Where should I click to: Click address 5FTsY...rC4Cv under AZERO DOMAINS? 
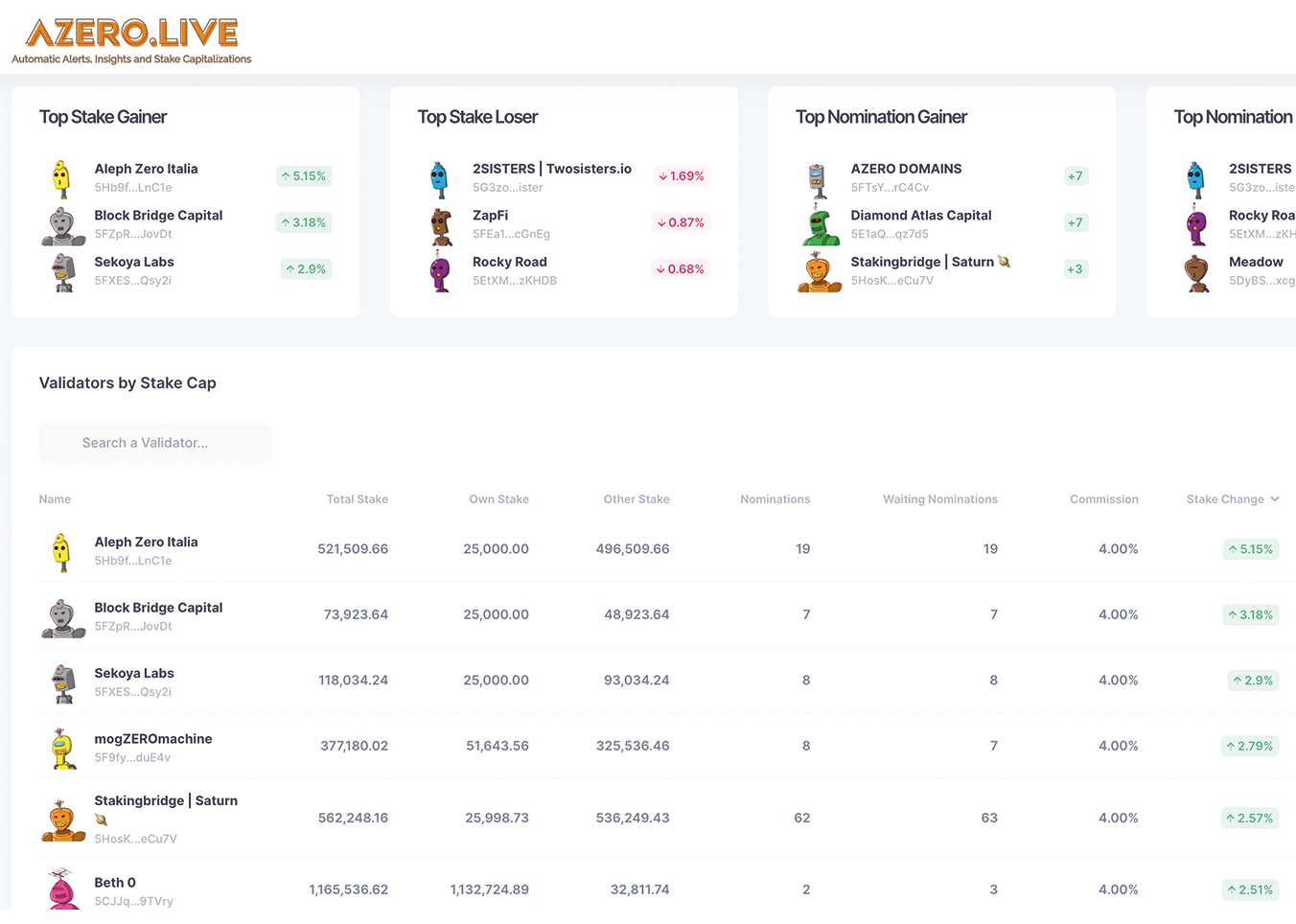point(890,188)
